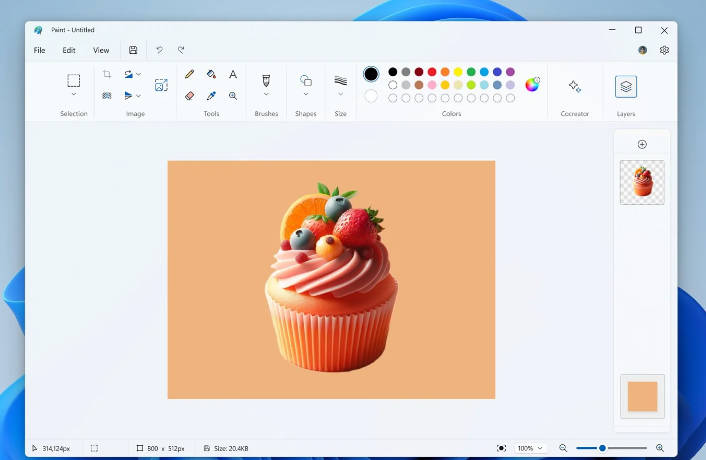This screenshot has height=460, width=706.
Task: Click the Redo arrow
Action: point(181,50)
